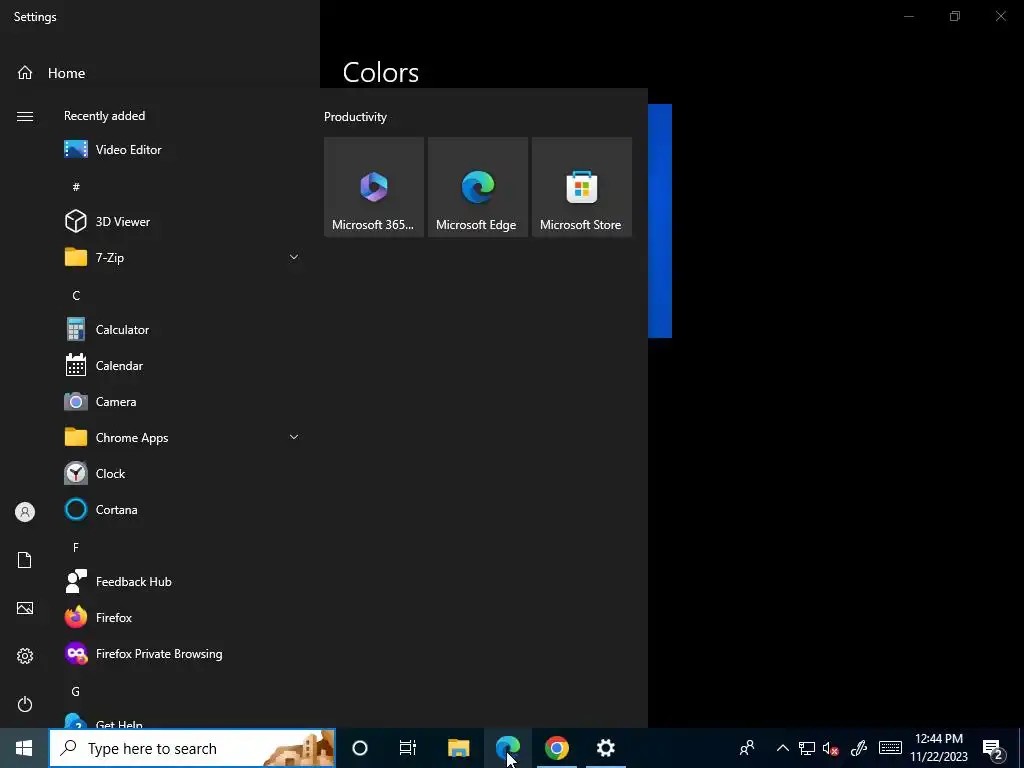Click the Recently added heading

point(104,116)
